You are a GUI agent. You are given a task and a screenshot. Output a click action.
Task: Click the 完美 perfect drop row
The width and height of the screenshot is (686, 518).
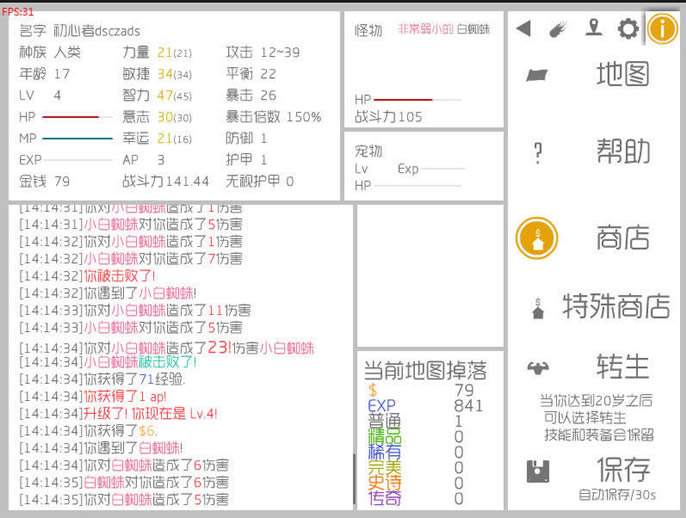pos(415,468)
